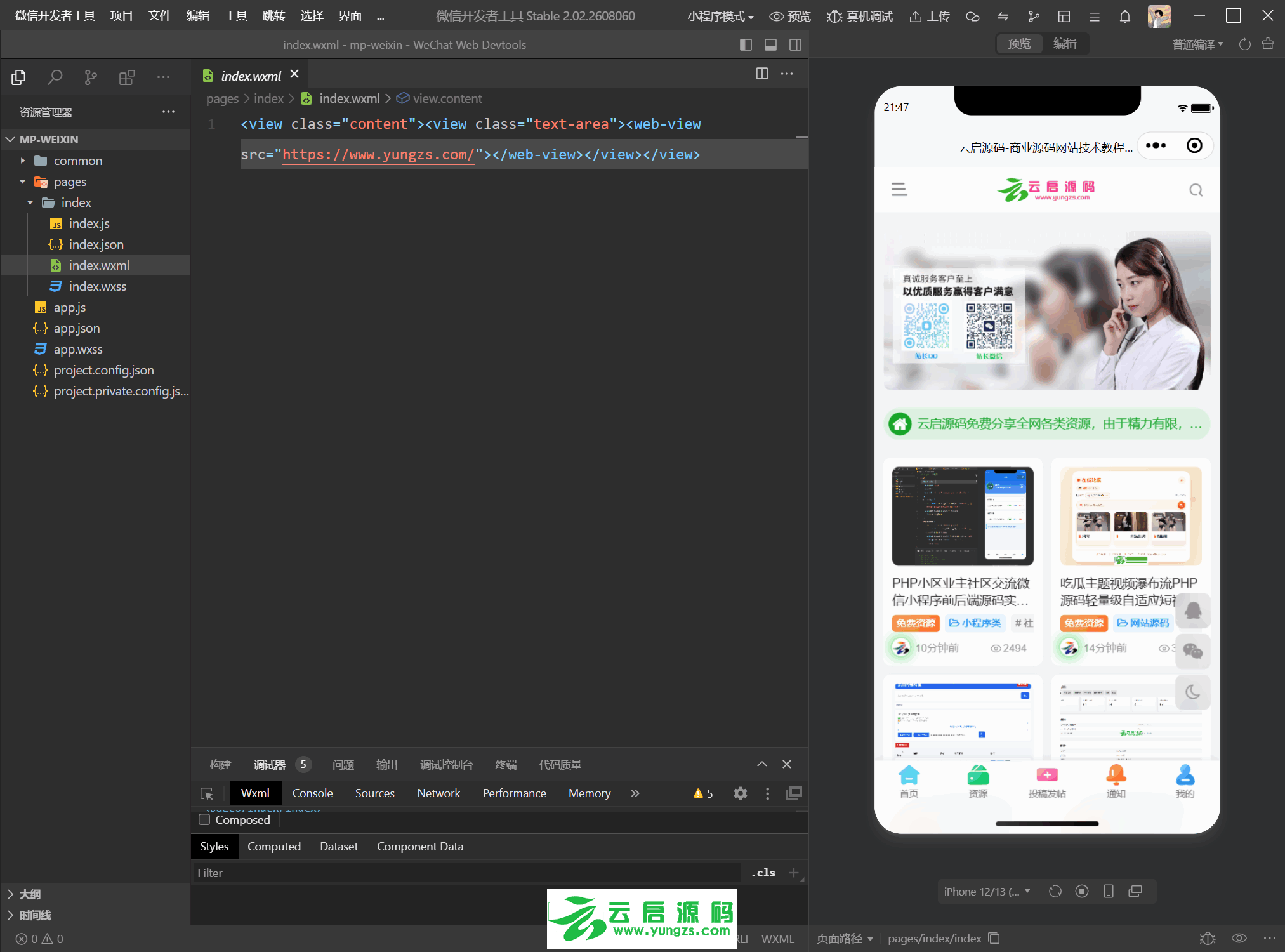
Task: Tap the mini program capsule more dots
Action: 1156,145
